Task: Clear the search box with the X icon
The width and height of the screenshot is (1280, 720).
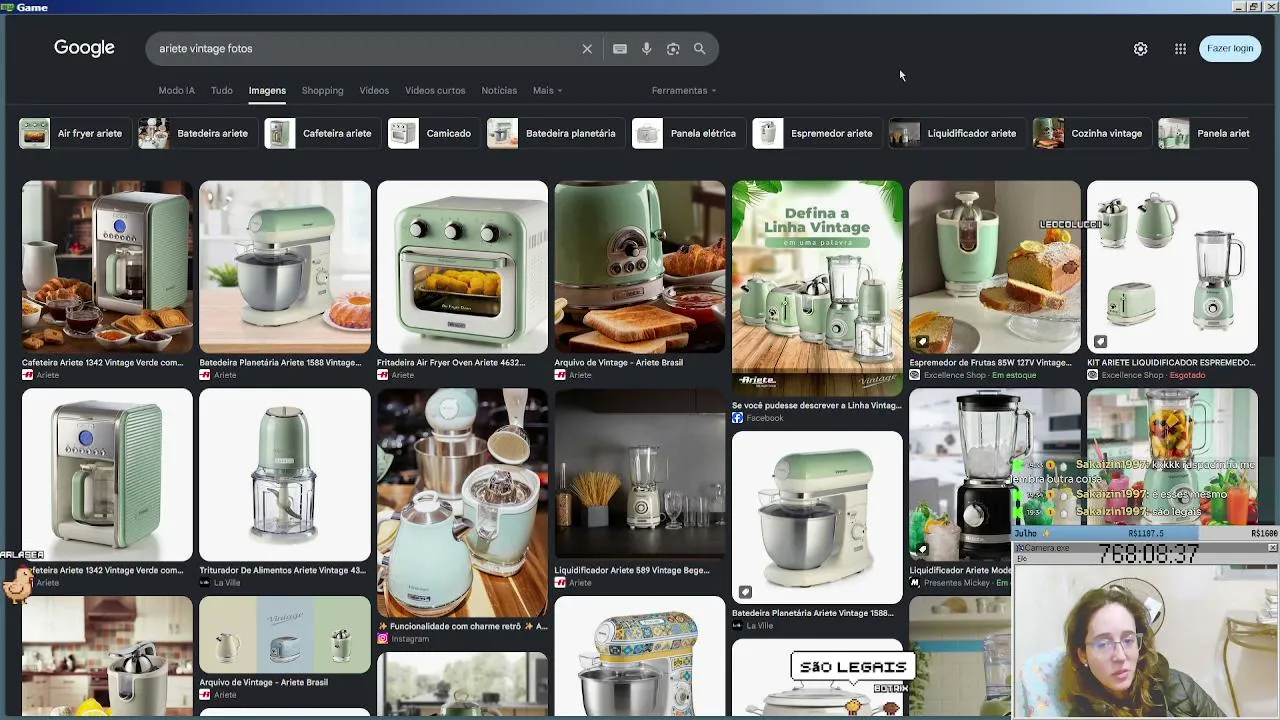Action: [587, 49]
